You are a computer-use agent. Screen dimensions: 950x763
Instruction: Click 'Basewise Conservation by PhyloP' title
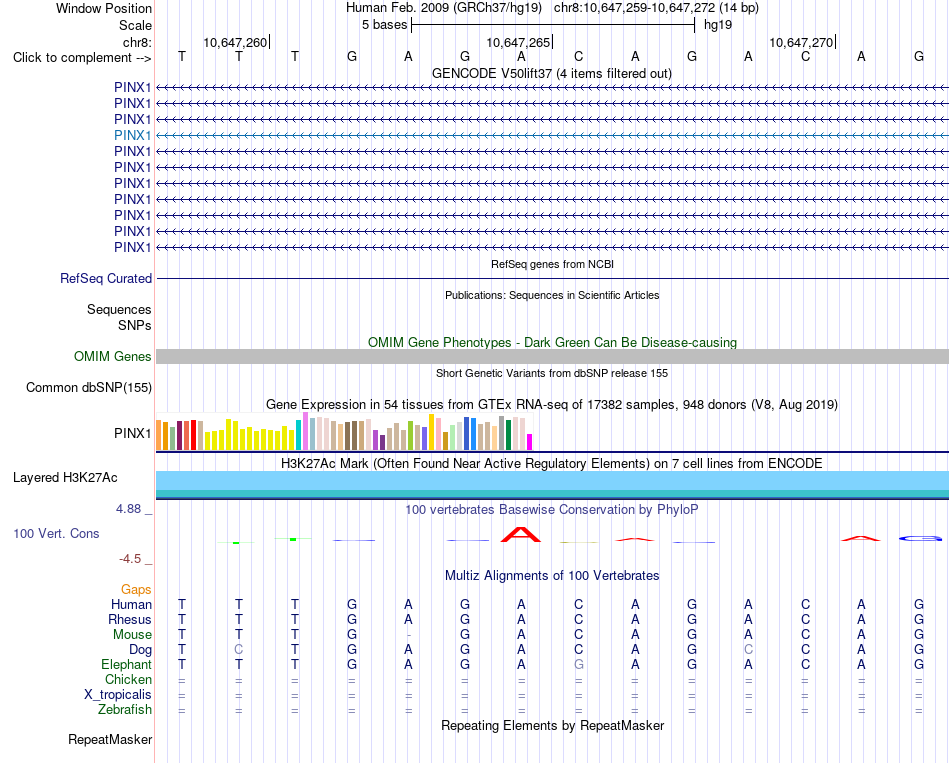coord(552,510)
